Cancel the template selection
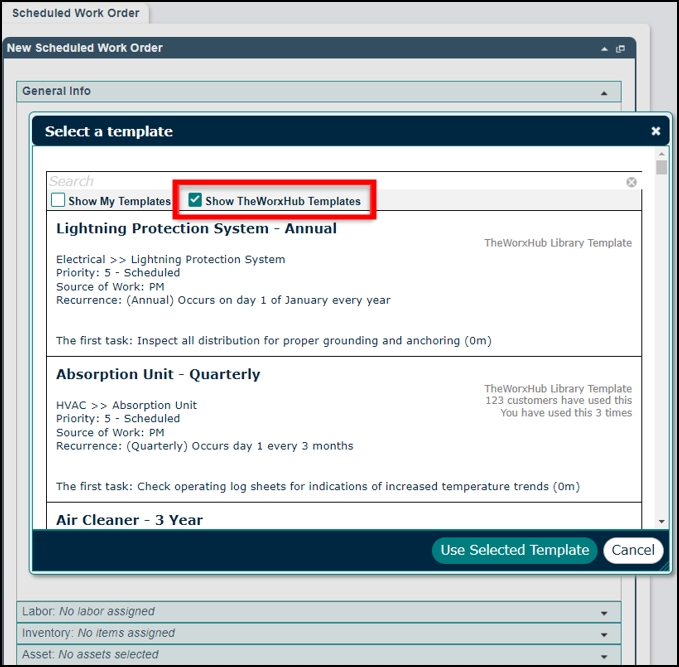Image resolution: width=679 pixels, height=667 pixels. click(633, 550)
